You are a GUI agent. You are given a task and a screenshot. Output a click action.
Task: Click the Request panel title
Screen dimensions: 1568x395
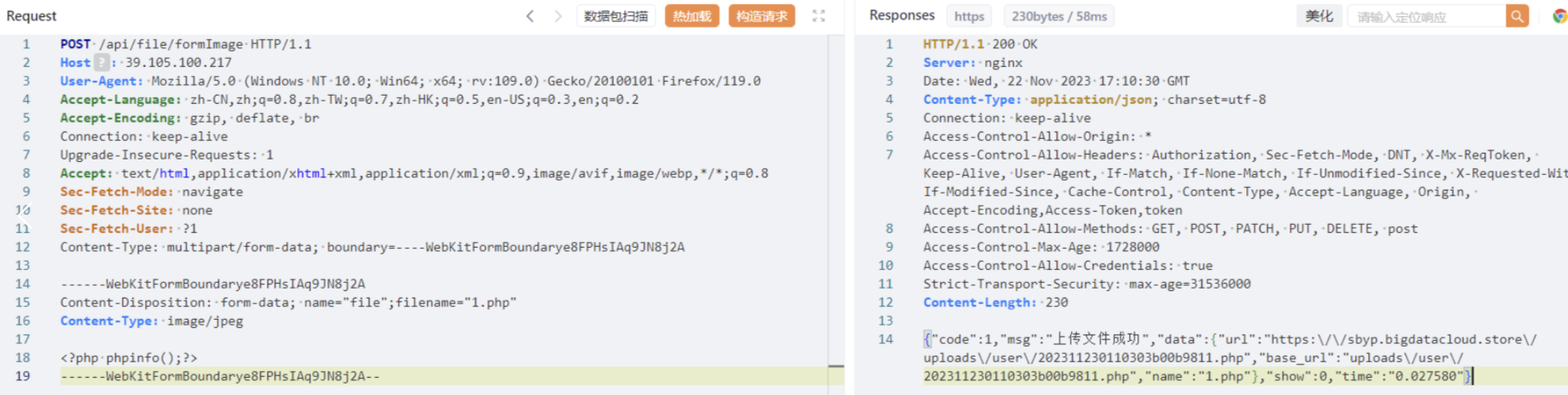click(31, 16)
